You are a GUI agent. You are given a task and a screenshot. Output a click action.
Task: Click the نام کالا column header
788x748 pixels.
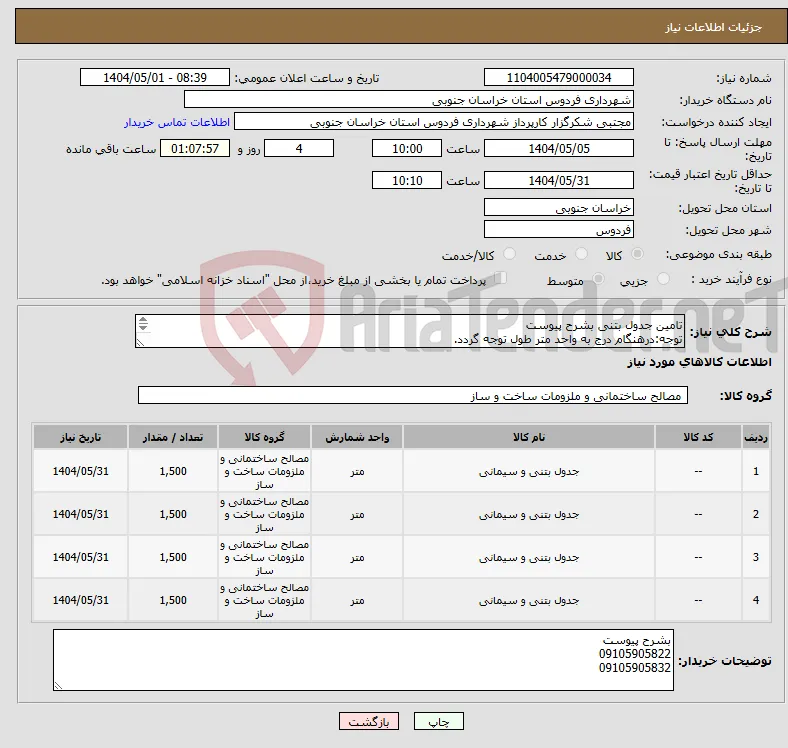pyautogui.click(x=529, y=437)
